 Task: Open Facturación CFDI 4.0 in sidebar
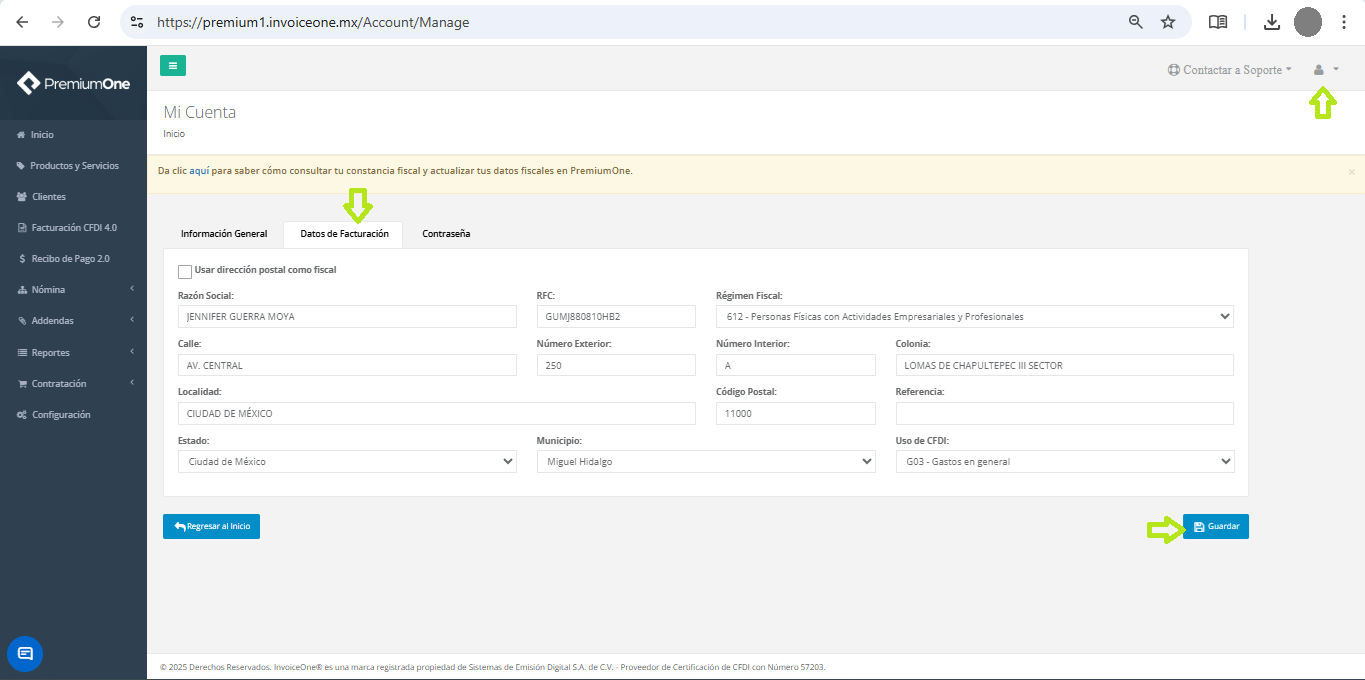(x=73, y=228)
